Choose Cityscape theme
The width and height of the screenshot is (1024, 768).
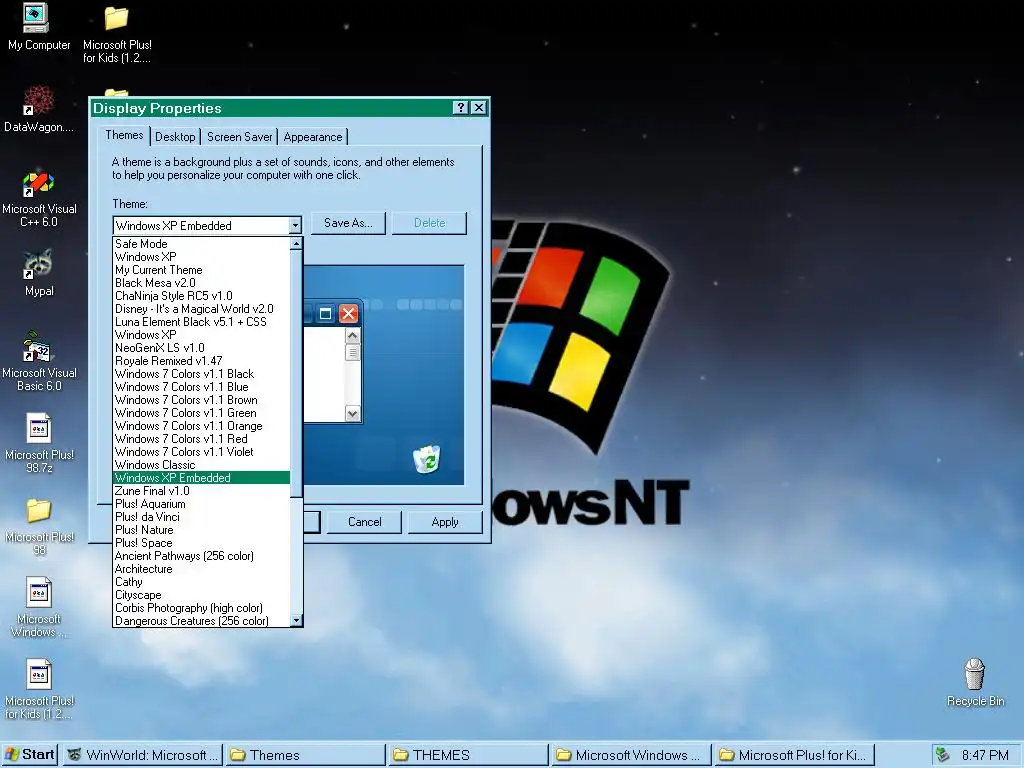[202, 595]
